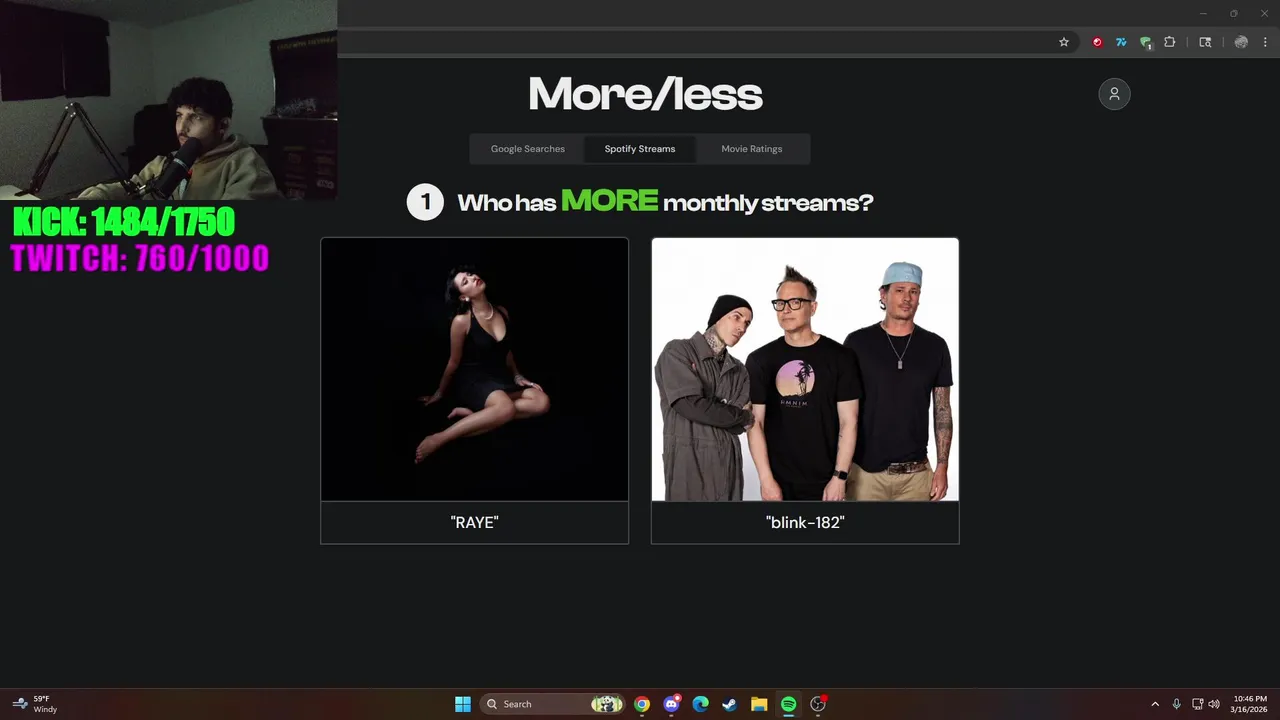Click the microphone tray icon
1280x720 pixels.
pos(1177,704)
